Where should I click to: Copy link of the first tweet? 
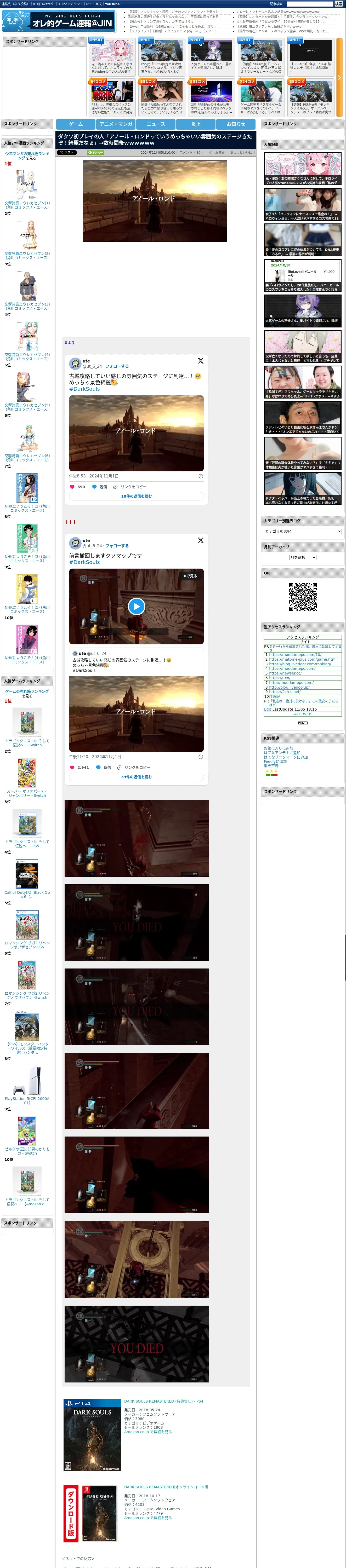click(x=130, y=487)
